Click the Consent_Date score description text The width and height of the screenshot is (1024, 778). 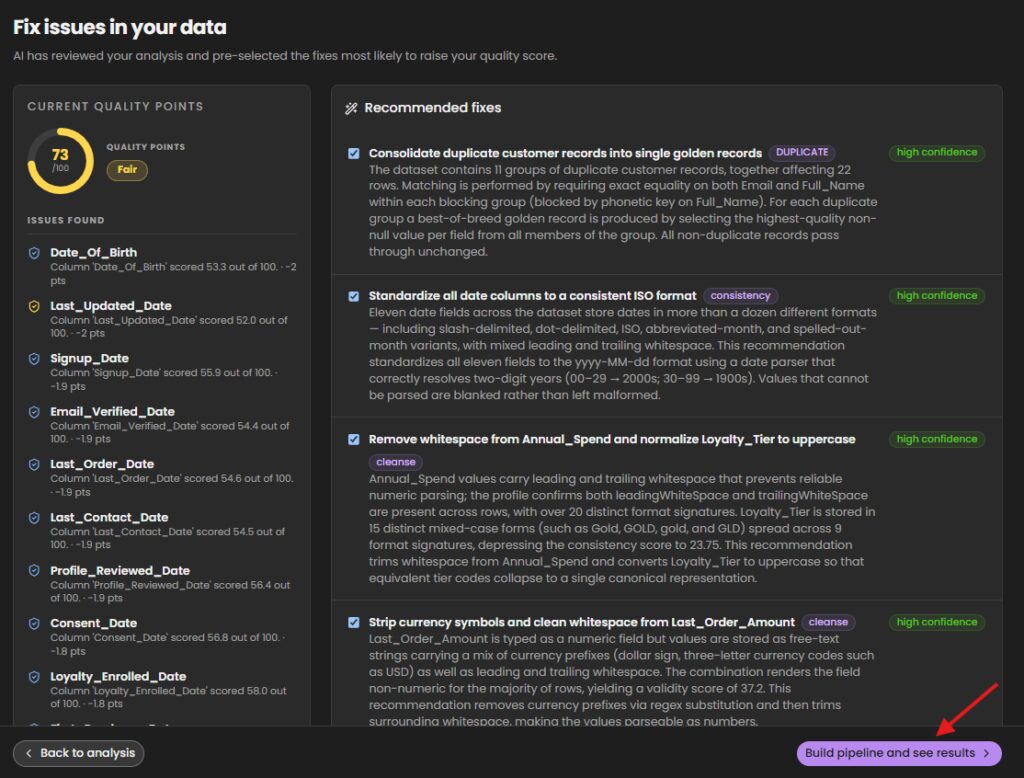(167, 644)
